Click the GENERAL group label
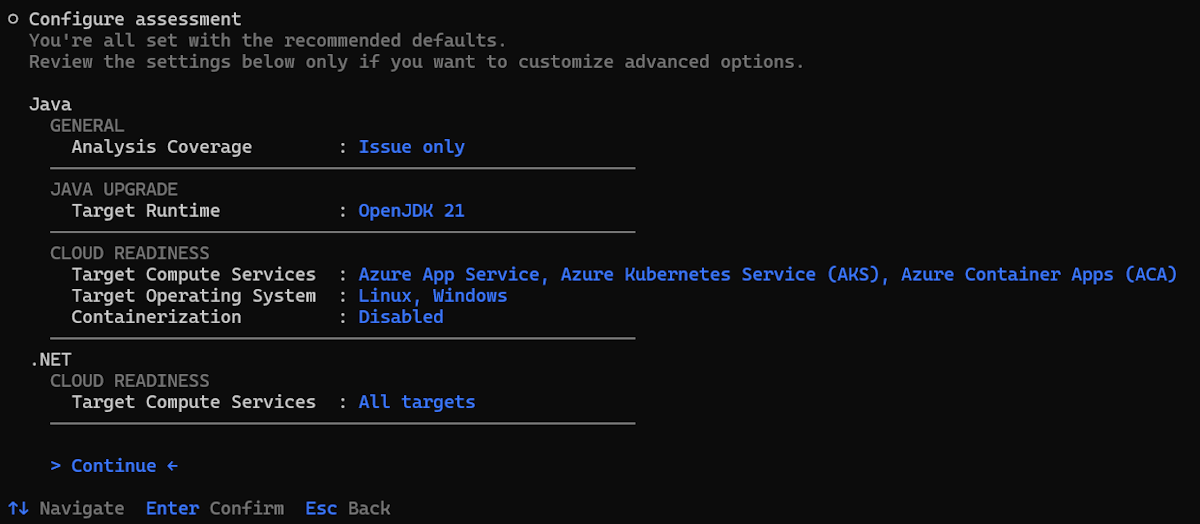Screen dimensions: 1200x524 [87, 126]
